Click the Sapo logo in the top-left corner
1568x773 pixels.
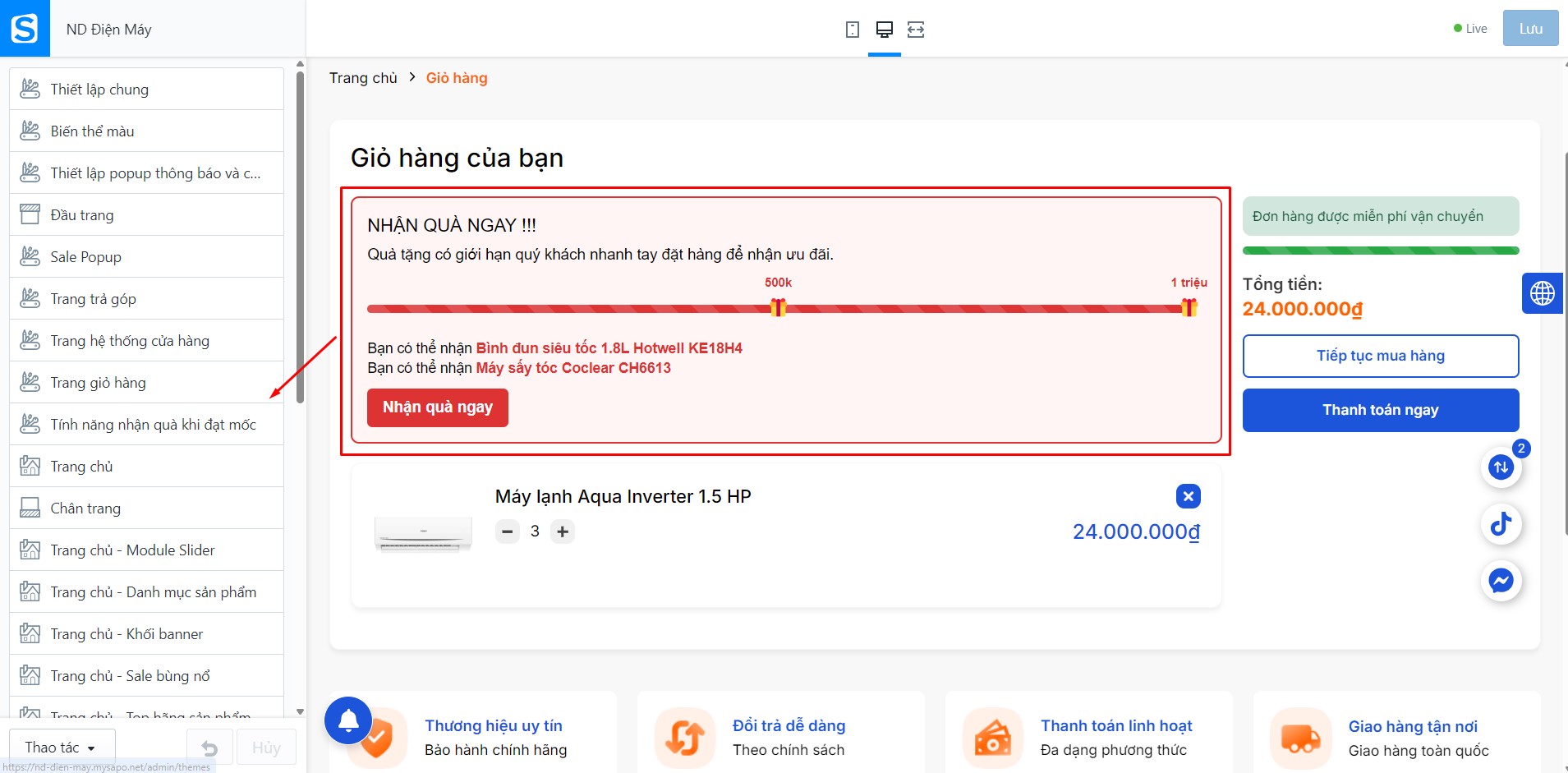tap(25, 28)
